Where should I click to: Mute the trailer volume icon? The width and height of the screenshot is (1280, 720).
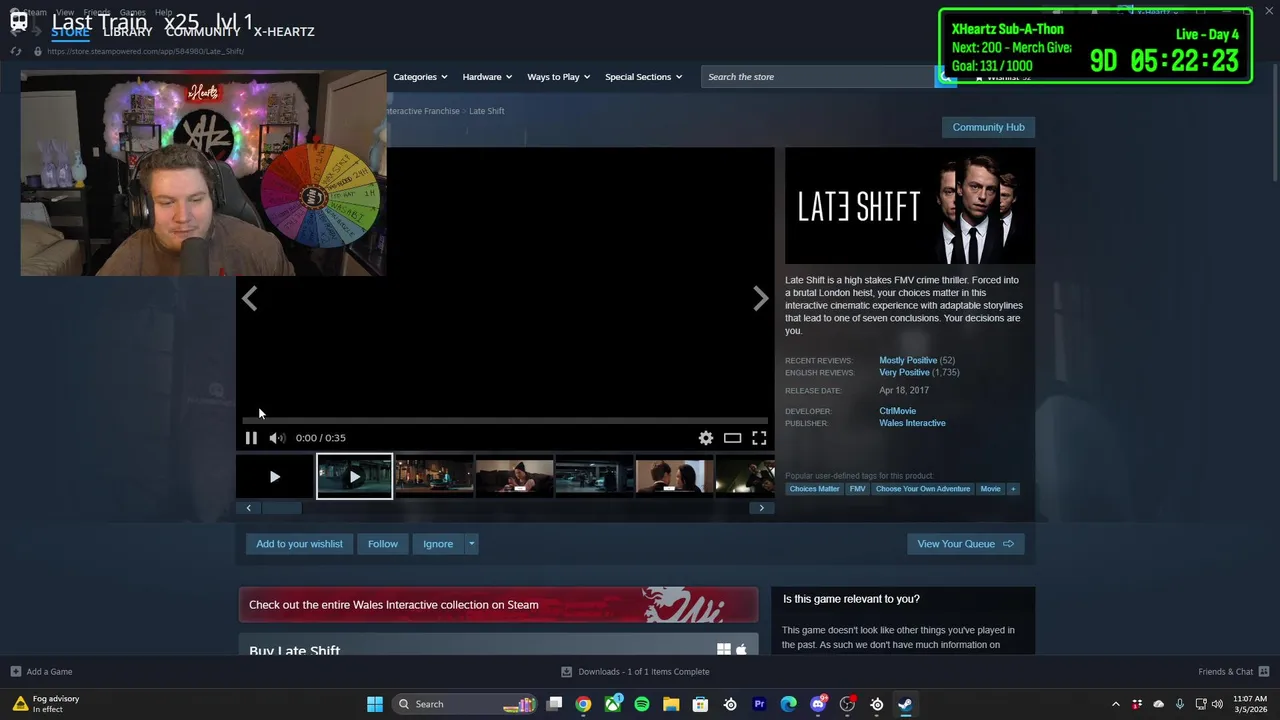tap(277, 438)
